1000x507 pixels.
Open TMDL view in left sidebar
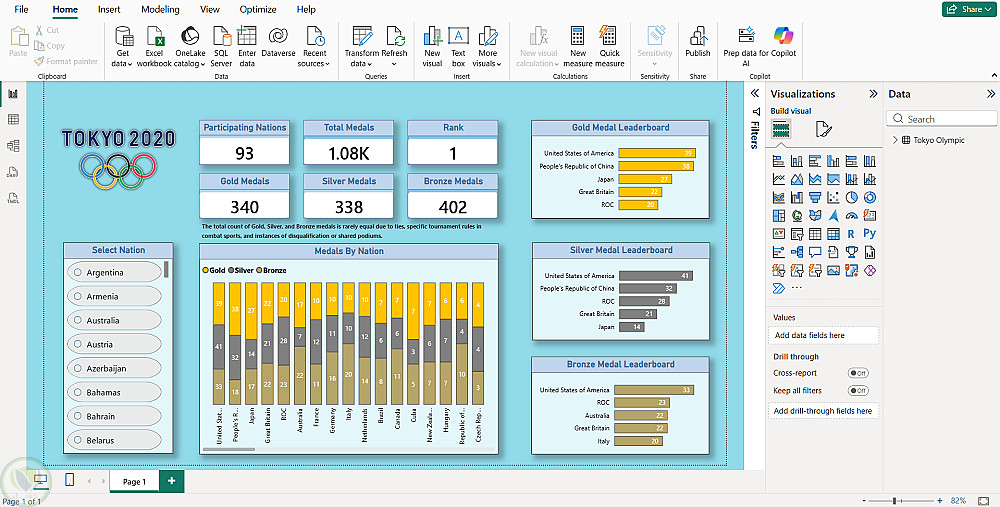tap(13, 198)
